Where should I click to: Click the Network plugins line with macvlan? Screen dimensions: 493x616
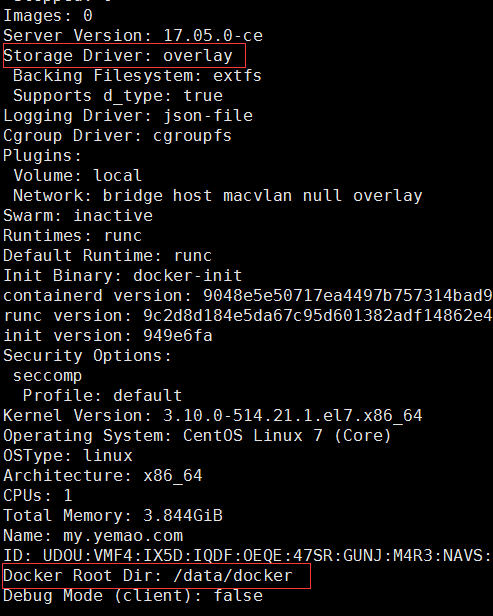(x=218, y=196)
